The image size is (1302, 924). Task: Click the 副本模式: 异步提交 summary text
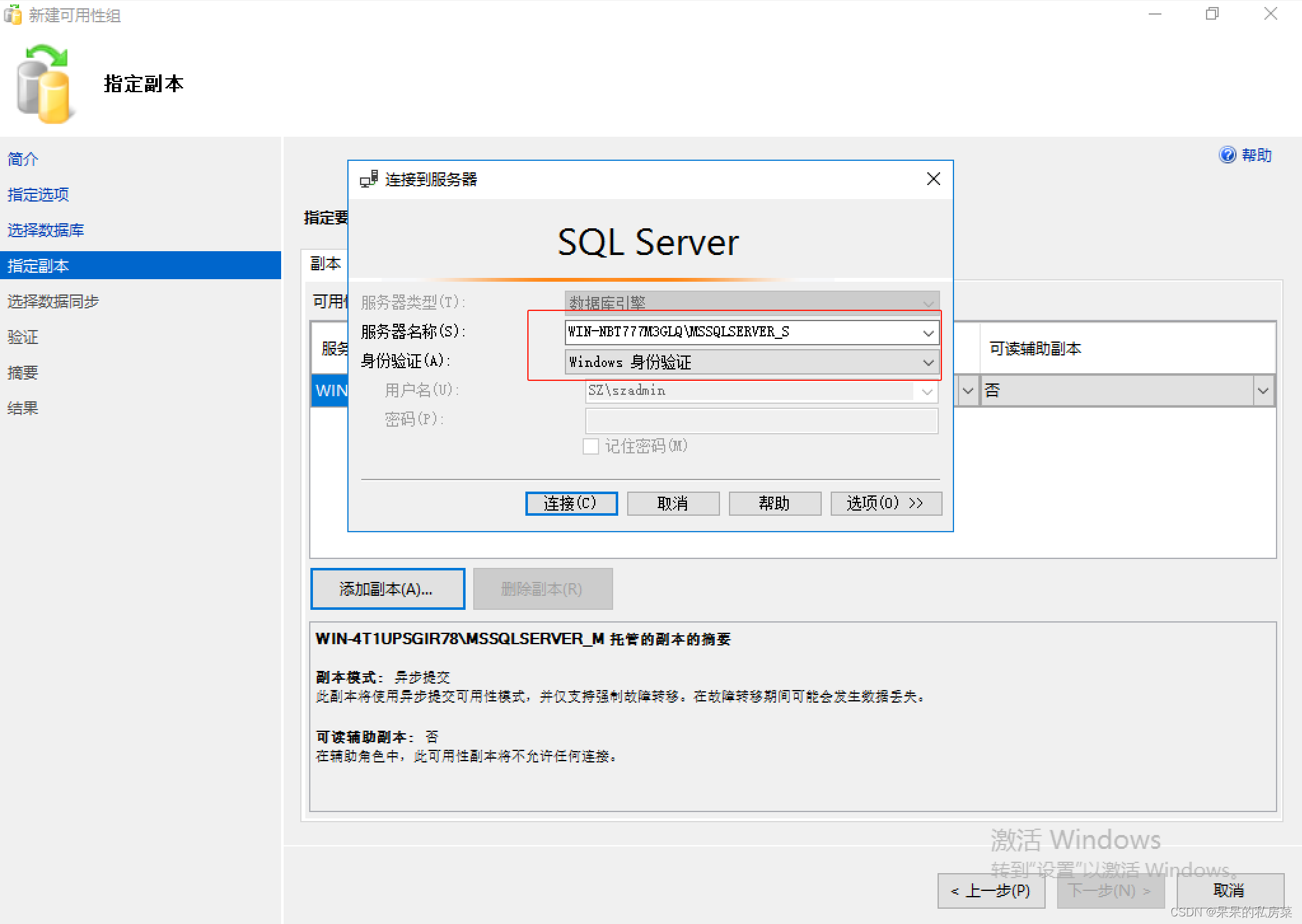click(x=383, y=677)
